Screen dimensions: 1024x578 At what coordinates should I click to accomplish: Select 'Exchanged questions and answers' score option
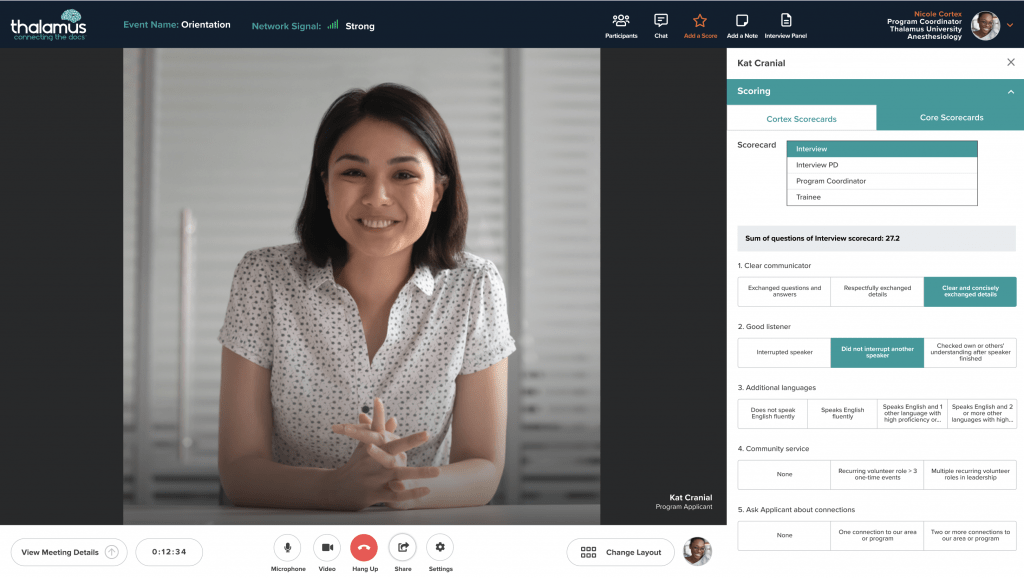point(784,291)
